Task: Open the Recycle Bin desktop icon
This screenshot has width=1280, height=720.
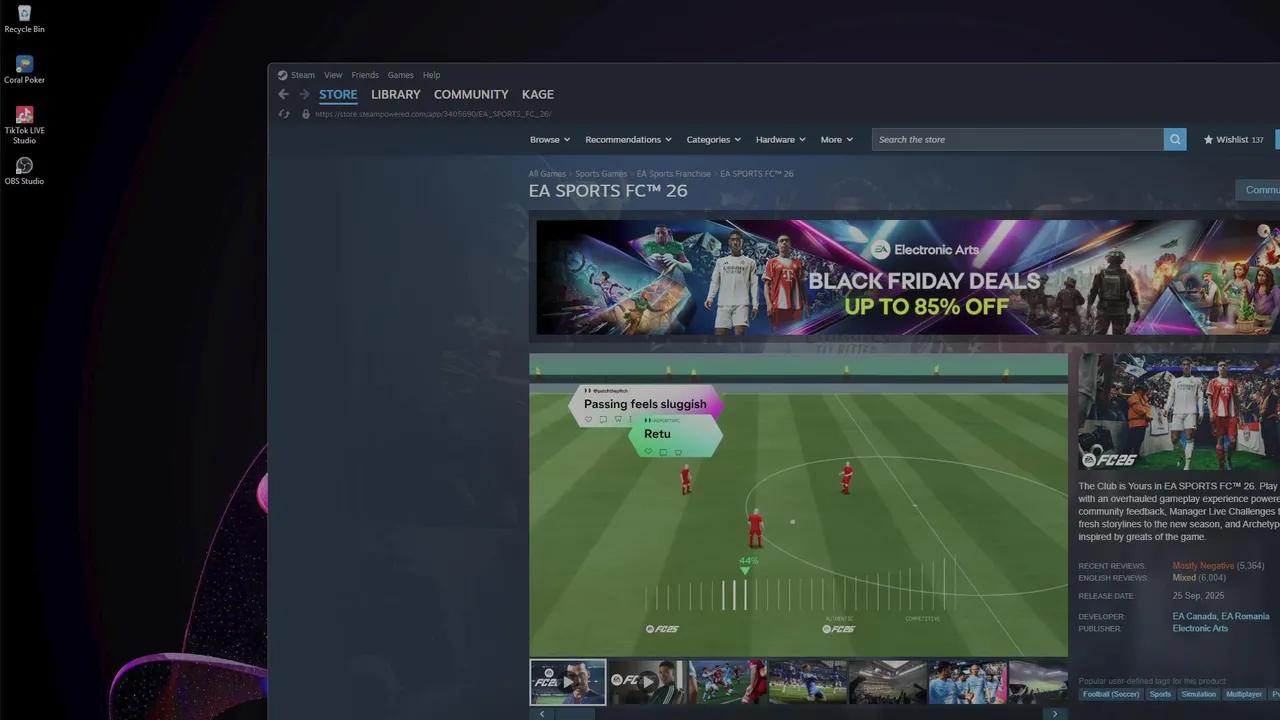Action: pyautogui.click(x=24, y=19)
